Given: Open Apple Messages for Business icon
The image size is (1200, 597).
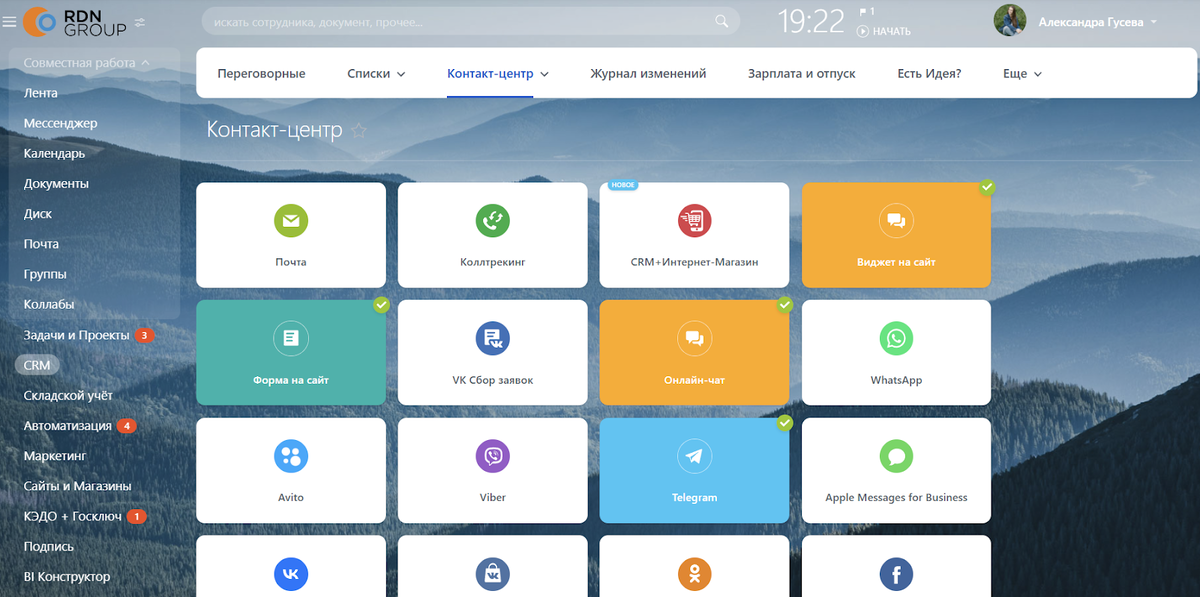Looking at the screenshot, I should point(896,456).
